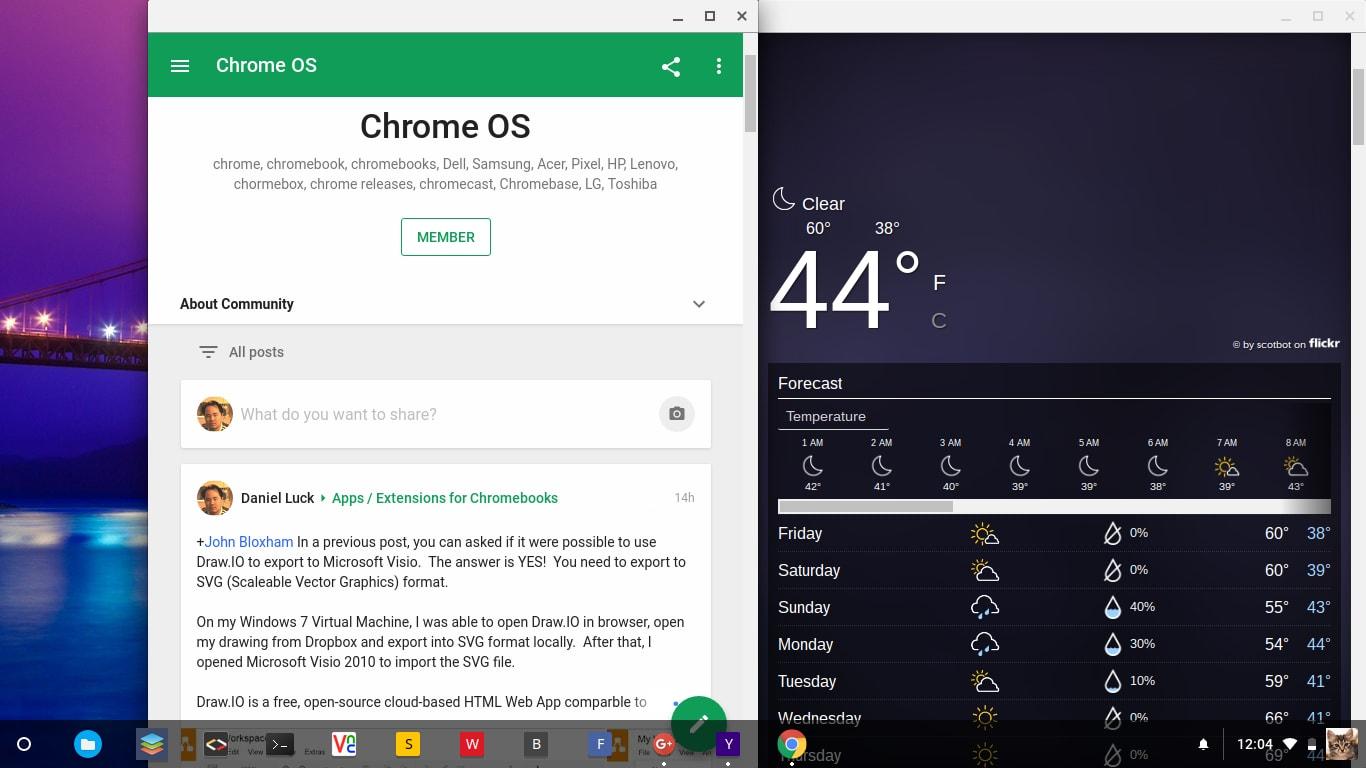1366x768 pixels.
Task: Click the notification bell in system tray
Action: click(1203, 744)
